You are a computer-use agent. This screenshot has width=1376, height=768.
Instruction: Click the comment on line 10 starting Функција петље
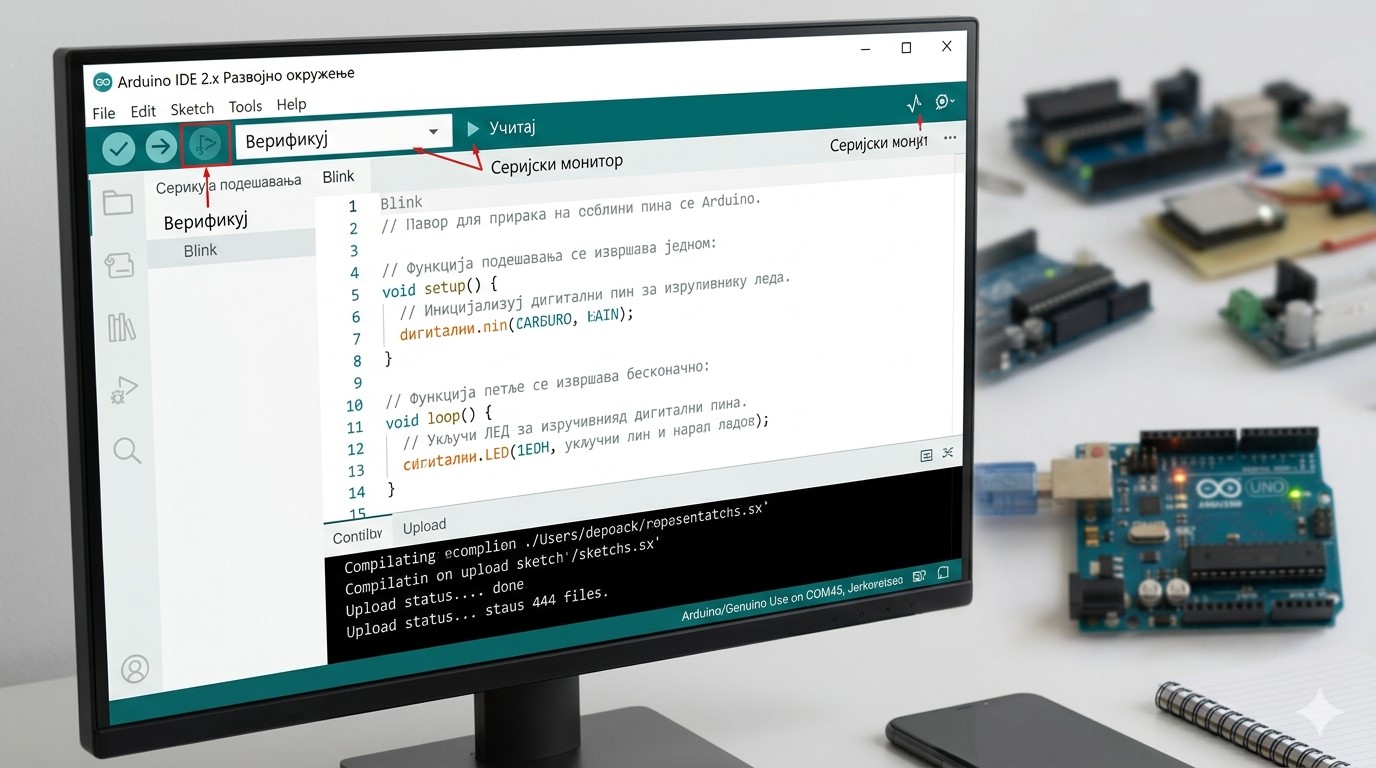click(547, 384)
